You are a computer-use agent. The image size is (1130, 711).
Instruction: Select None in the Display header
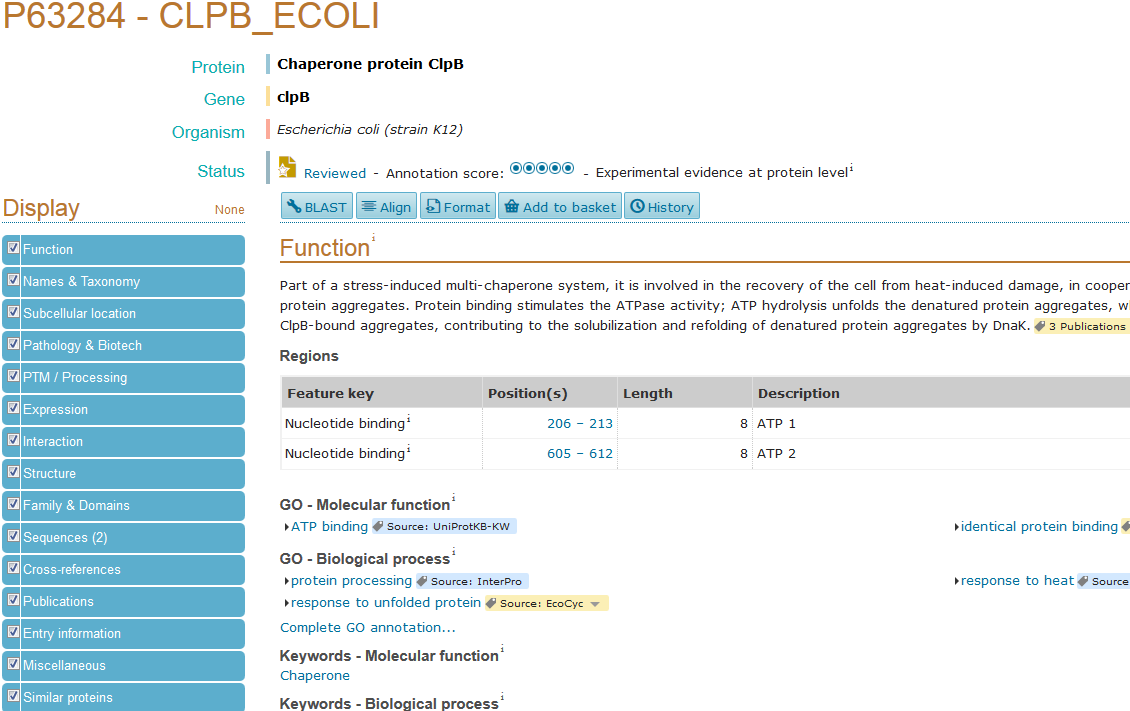point(229,210)
